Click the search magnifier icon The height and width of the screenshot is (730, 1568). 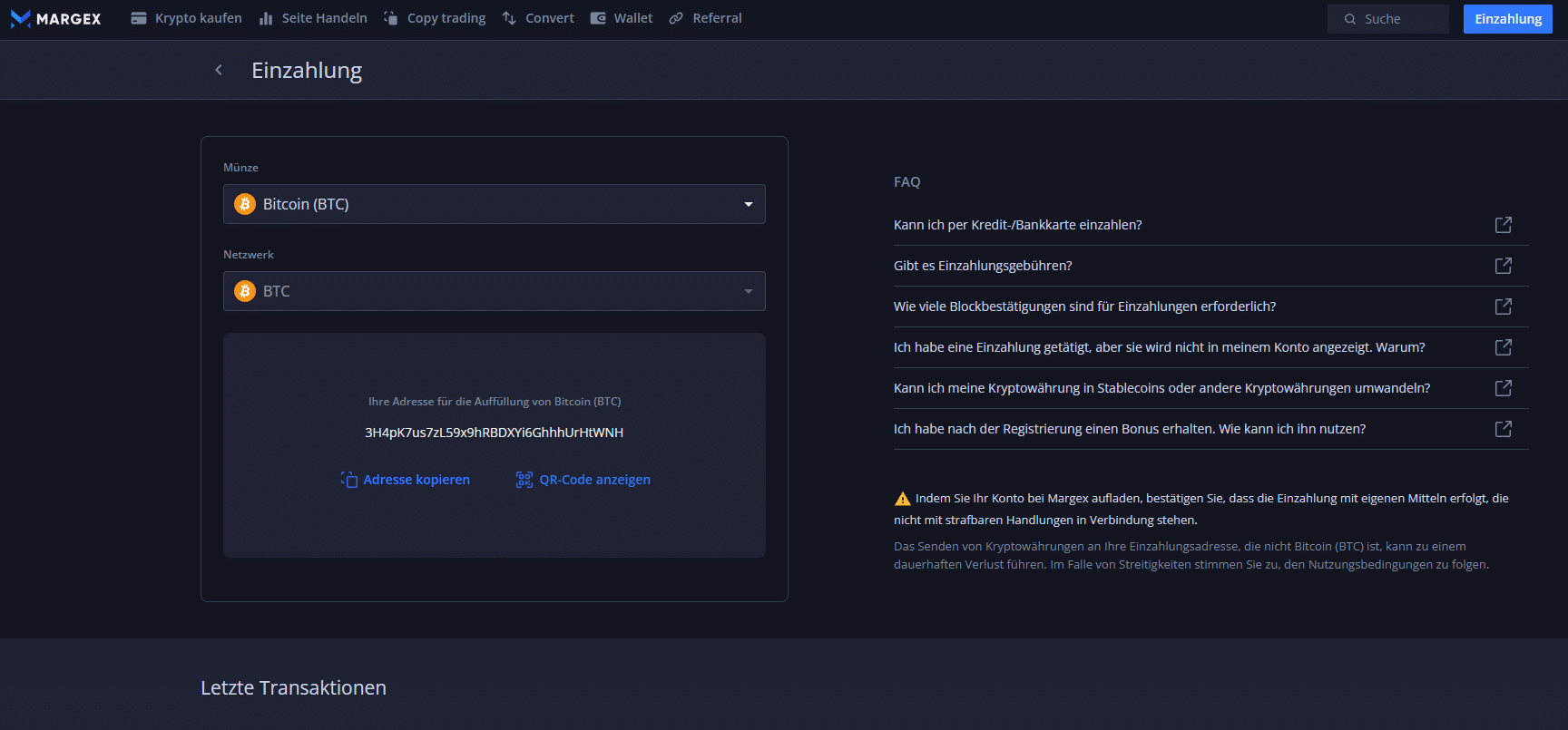point(1350,19)
